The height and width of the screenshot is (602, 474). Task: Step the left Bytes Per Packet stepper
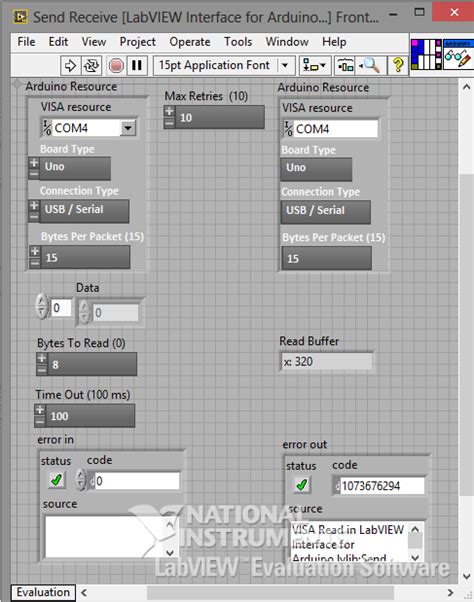pos(35,256)
